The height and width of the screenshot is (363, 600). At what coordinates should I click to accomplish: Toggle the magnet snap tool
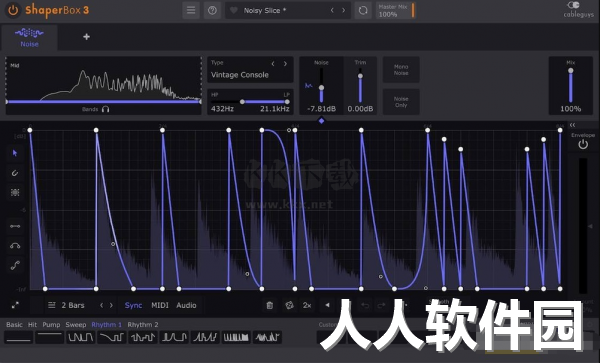pyautogui.click(x=15, y=173)
